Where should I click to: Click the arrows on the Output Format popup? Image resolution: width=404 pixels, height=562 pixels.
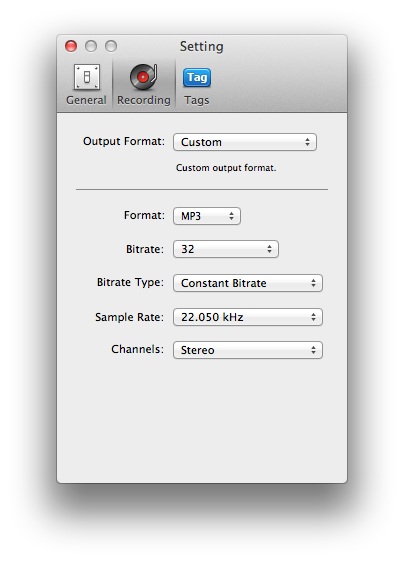point(307,142)
